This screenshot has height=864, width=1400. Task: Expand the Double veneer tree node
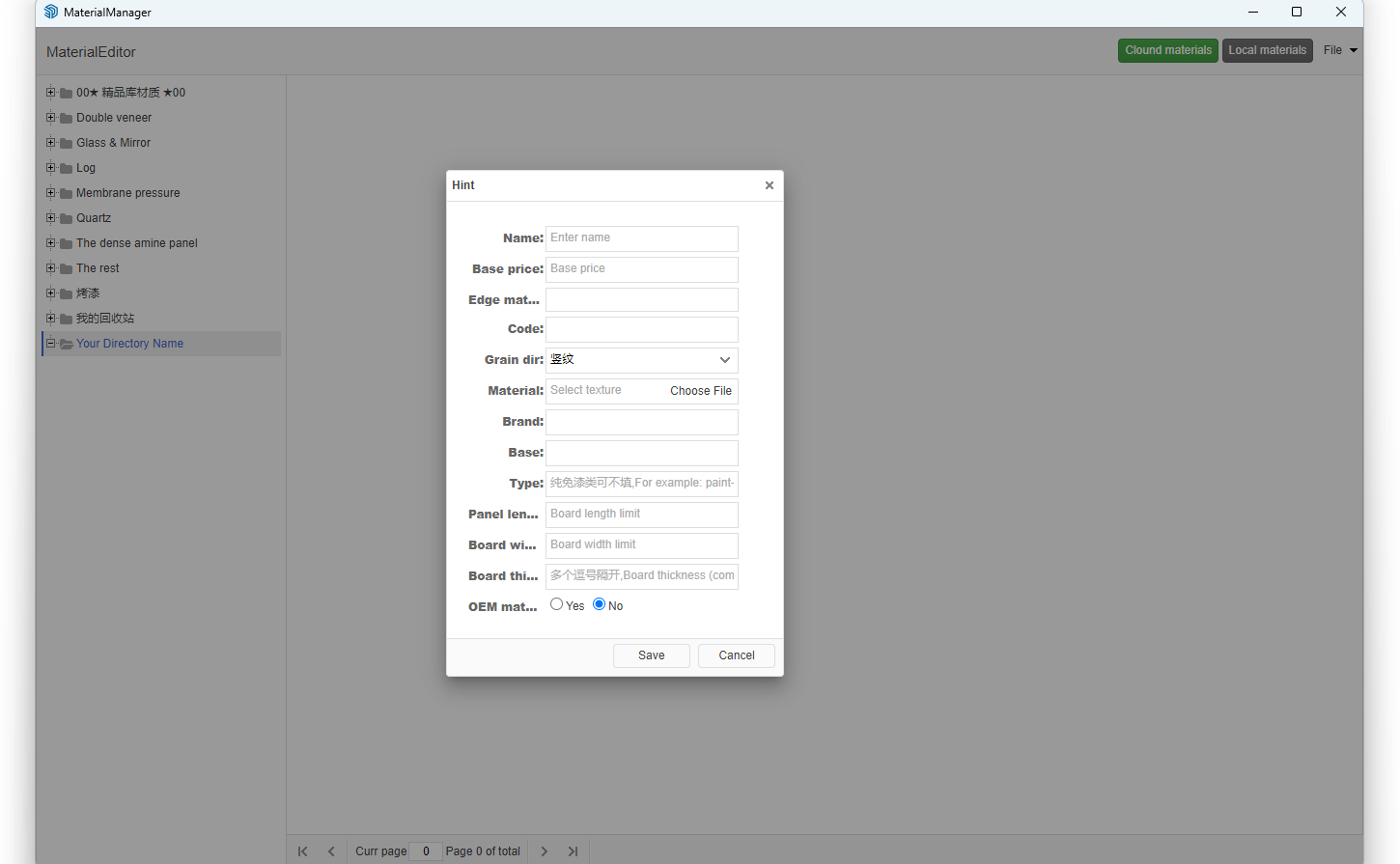pos(50,118)
